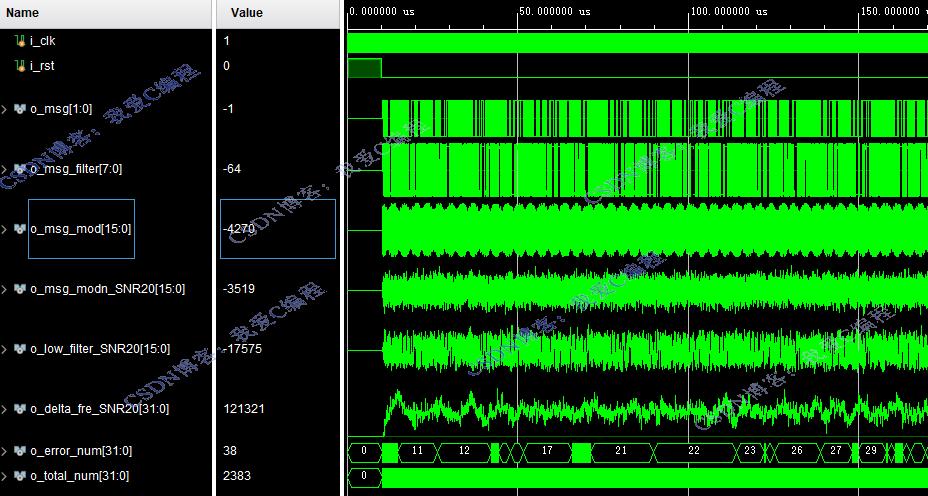
Task: Click the i_rst signal icon
Action: tap(20, 66)
